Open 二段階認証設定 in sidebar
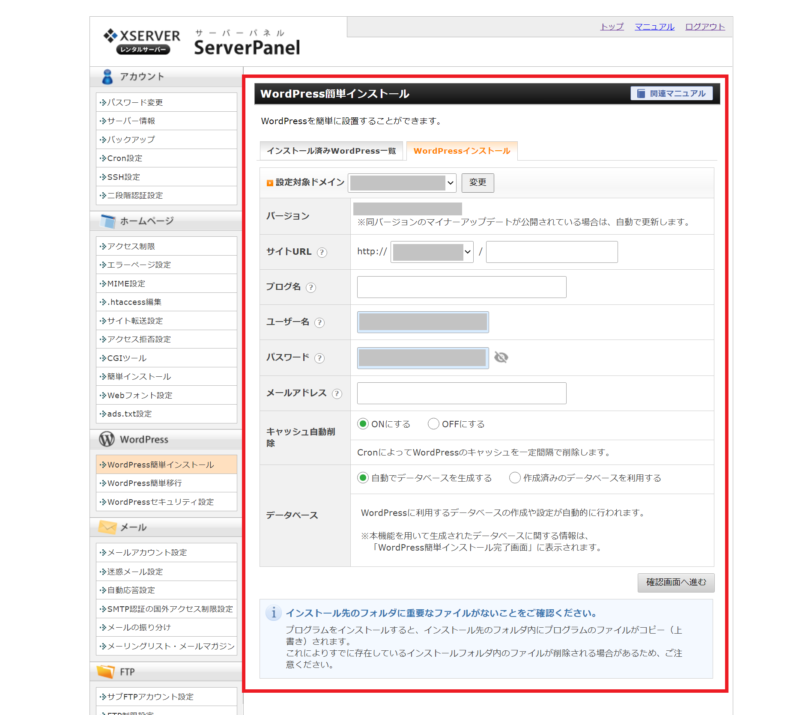Viewport: 800px width, 715px height. click(166, 195)
